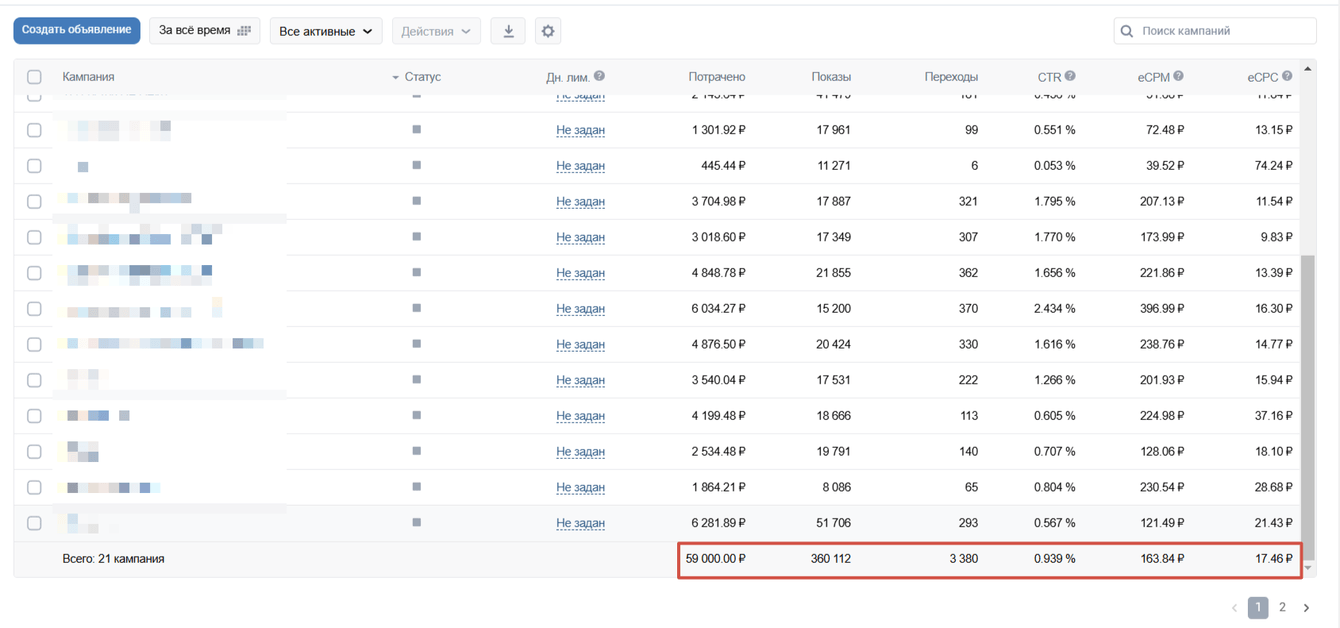Open the Все активные filter dropdown

point(326,31)
